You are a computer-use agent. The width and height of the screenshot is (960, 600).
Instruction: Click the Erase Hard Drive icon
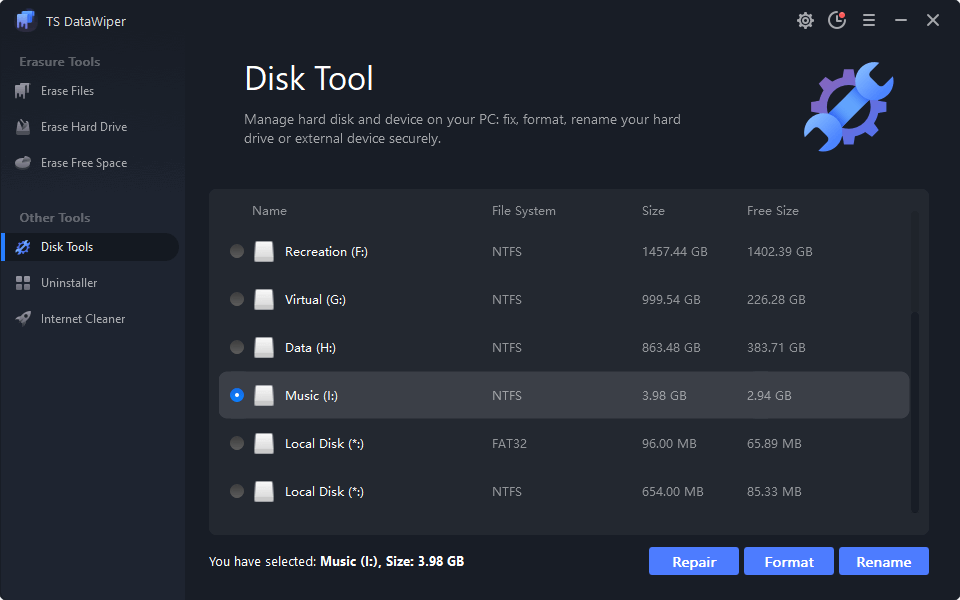click(x=23, y=127)
